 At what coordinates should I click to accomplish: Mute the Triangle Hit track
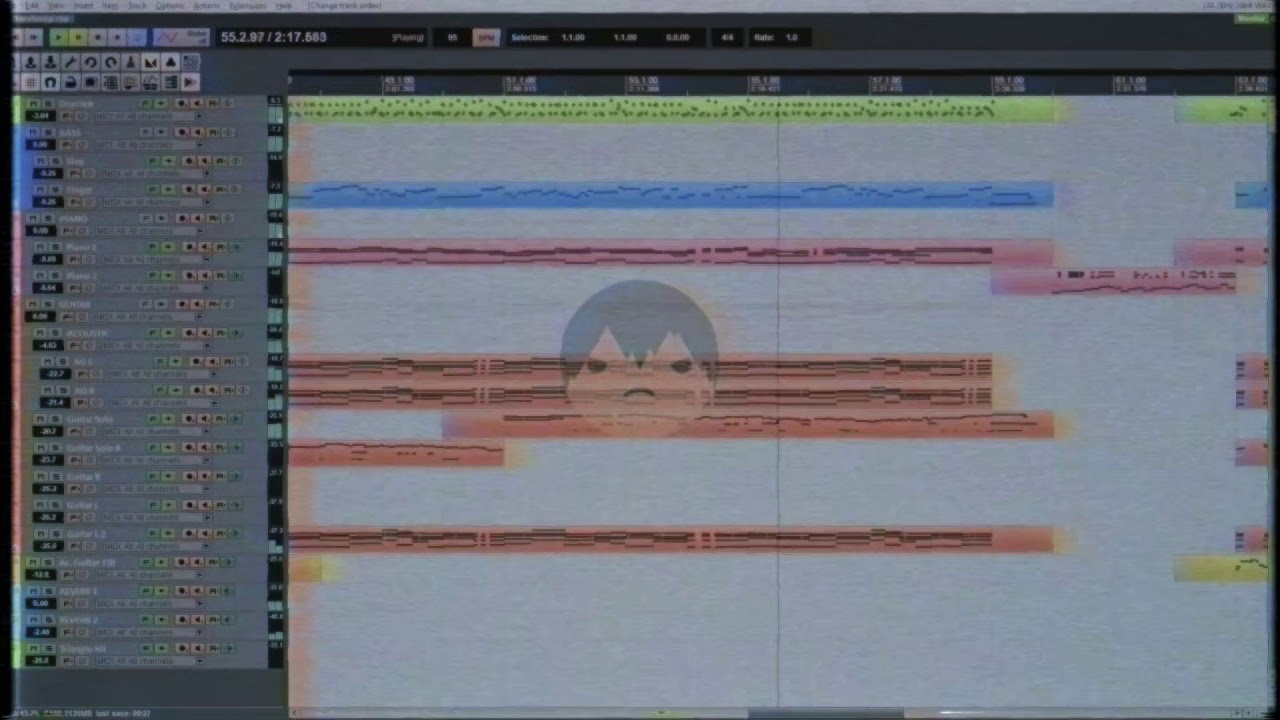tap(33, 649)
